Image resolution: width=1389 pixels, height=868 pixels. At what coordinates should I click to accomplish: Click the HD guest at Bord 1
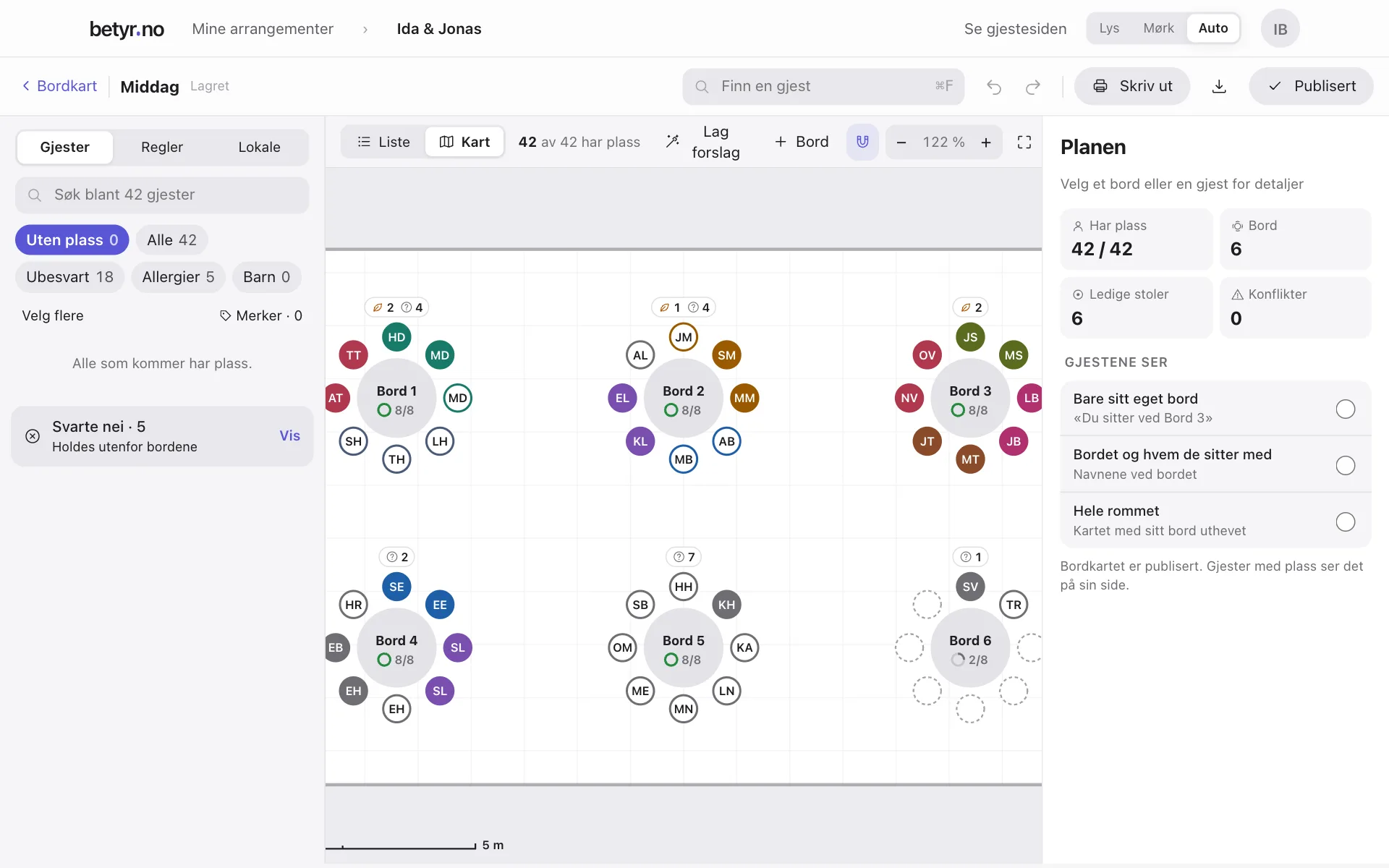[x=396, y=337]
